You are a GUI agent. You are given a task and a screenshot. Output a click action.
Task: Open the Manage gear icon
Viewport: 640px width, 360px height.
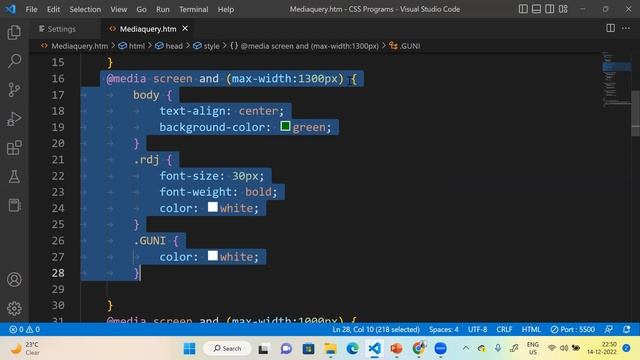click(14, 308)
